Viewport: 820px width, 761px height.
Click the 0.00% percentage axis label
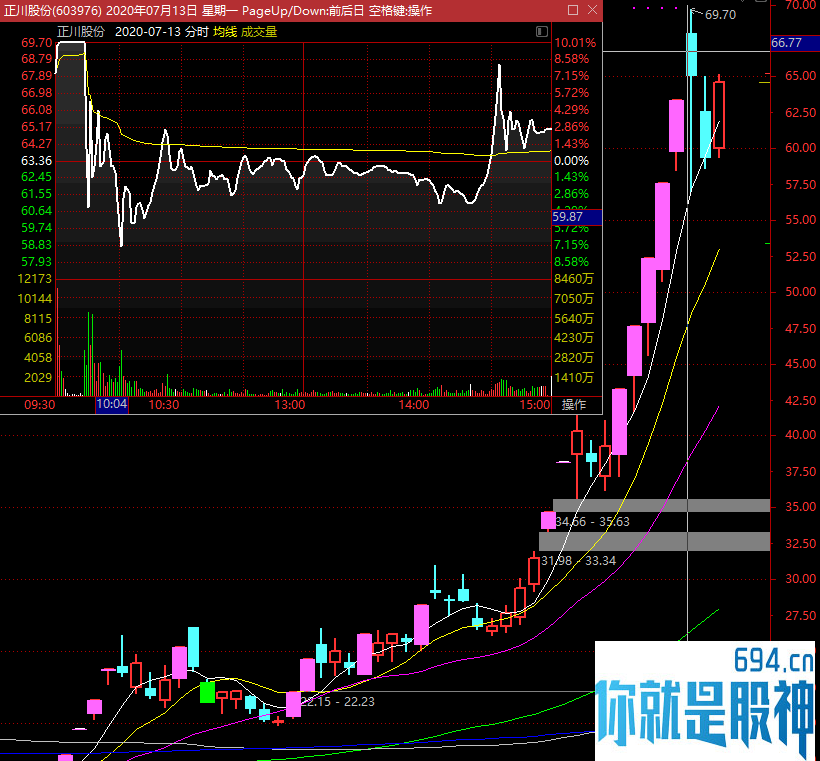click(571, 161)
